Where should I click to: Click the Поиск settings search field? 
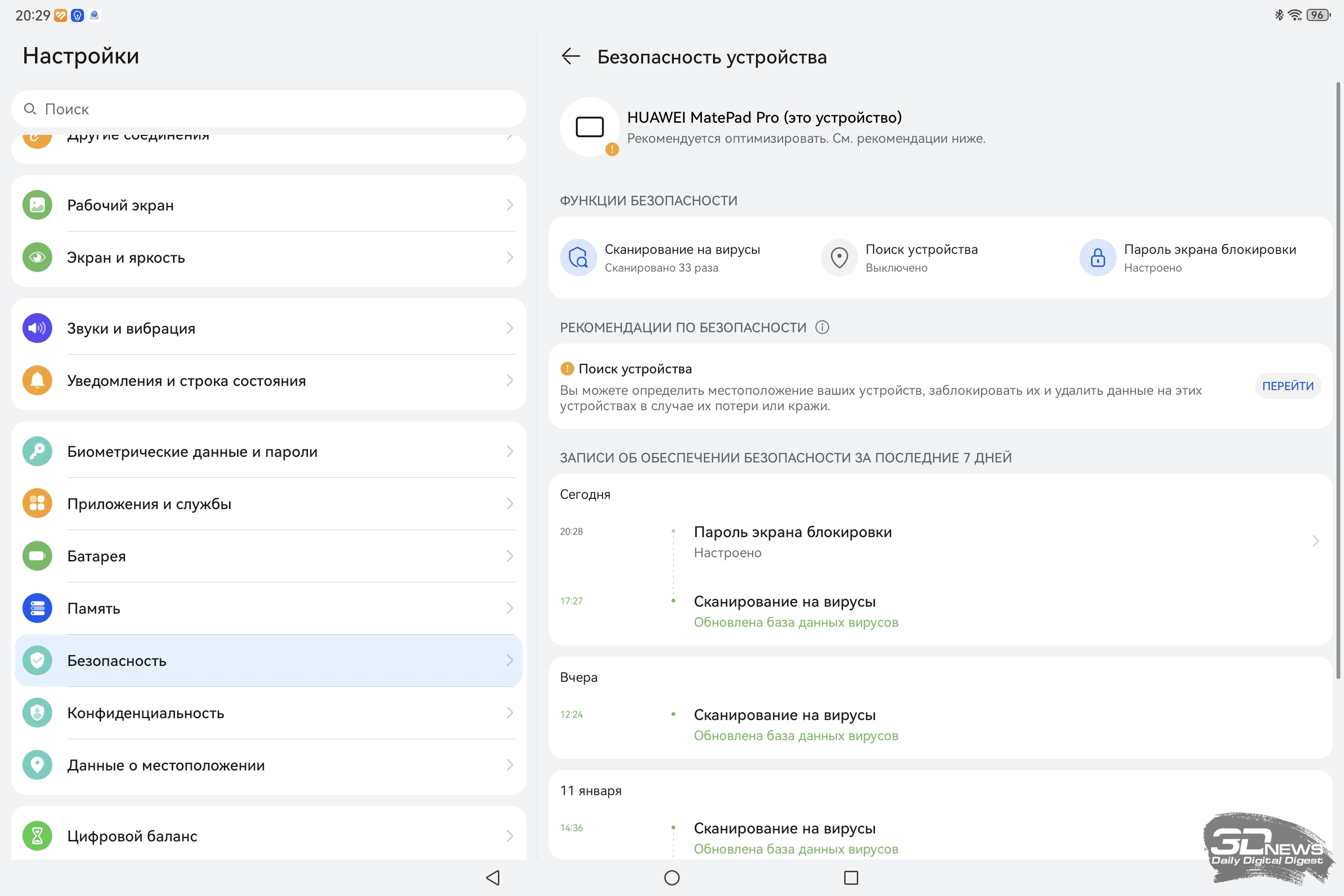click(269, 109)
